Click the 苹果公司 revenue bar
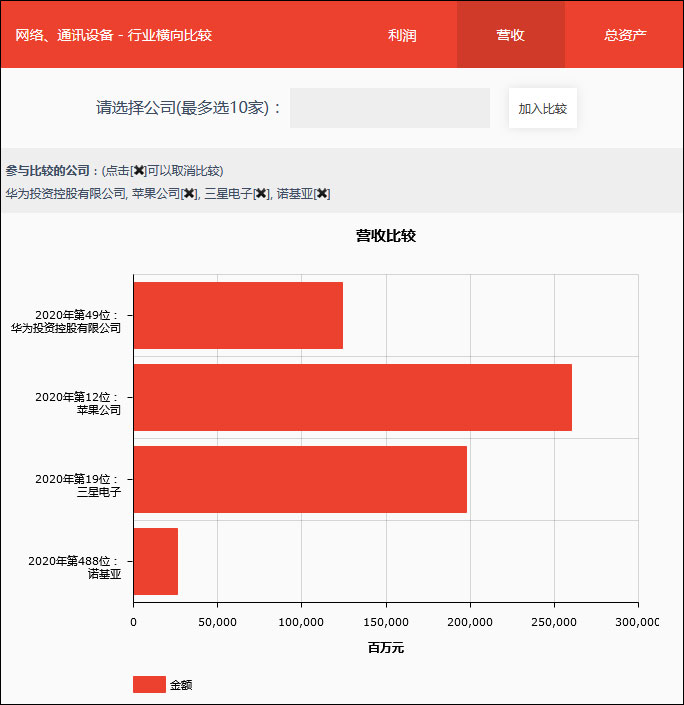684x705 pixels. coord(353,397)
